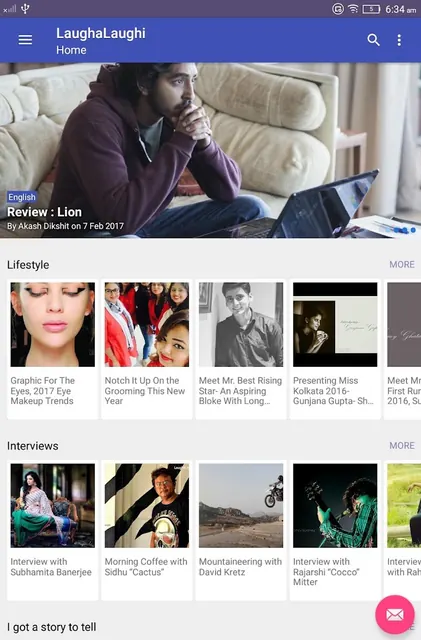Image resolution: width=421 pixels, height=640 pixels.
Task: Click 'I got a story to tell' heading
Action: click(x=52, y=627)
